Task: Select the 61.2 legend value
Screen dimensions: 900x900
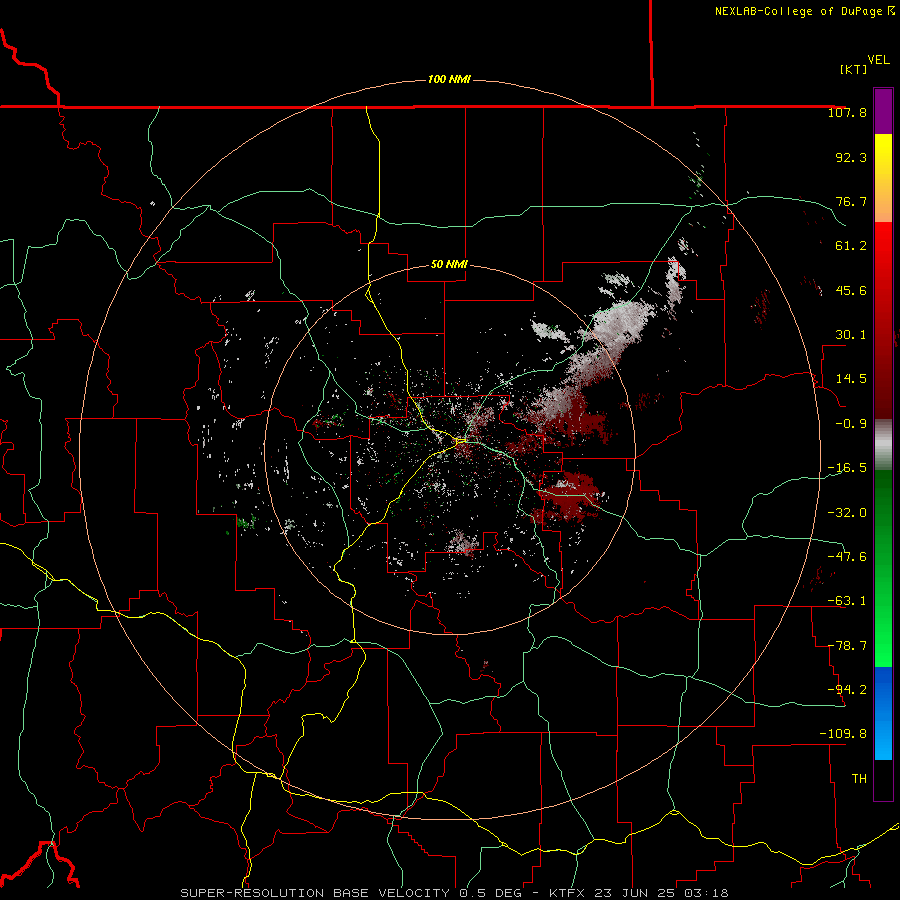Action: 851,246
